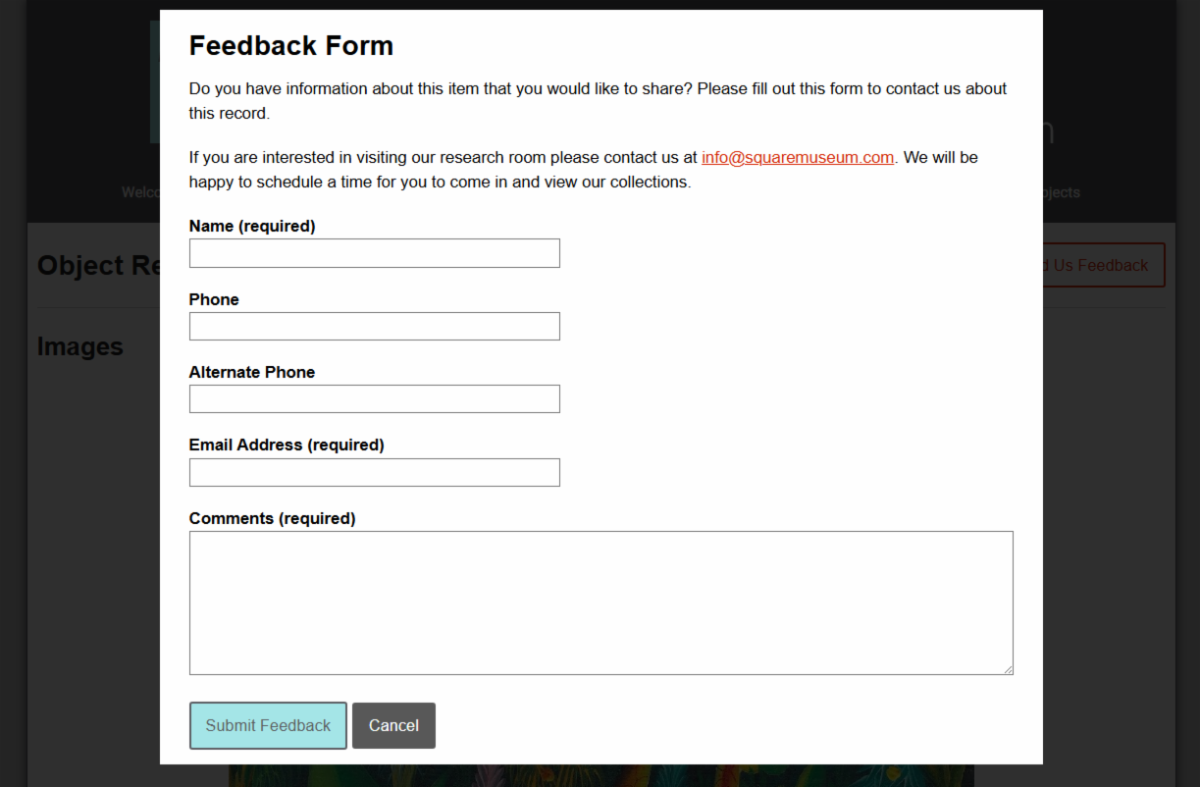Grab the Comments box resize handle

tap(1008, 669)
